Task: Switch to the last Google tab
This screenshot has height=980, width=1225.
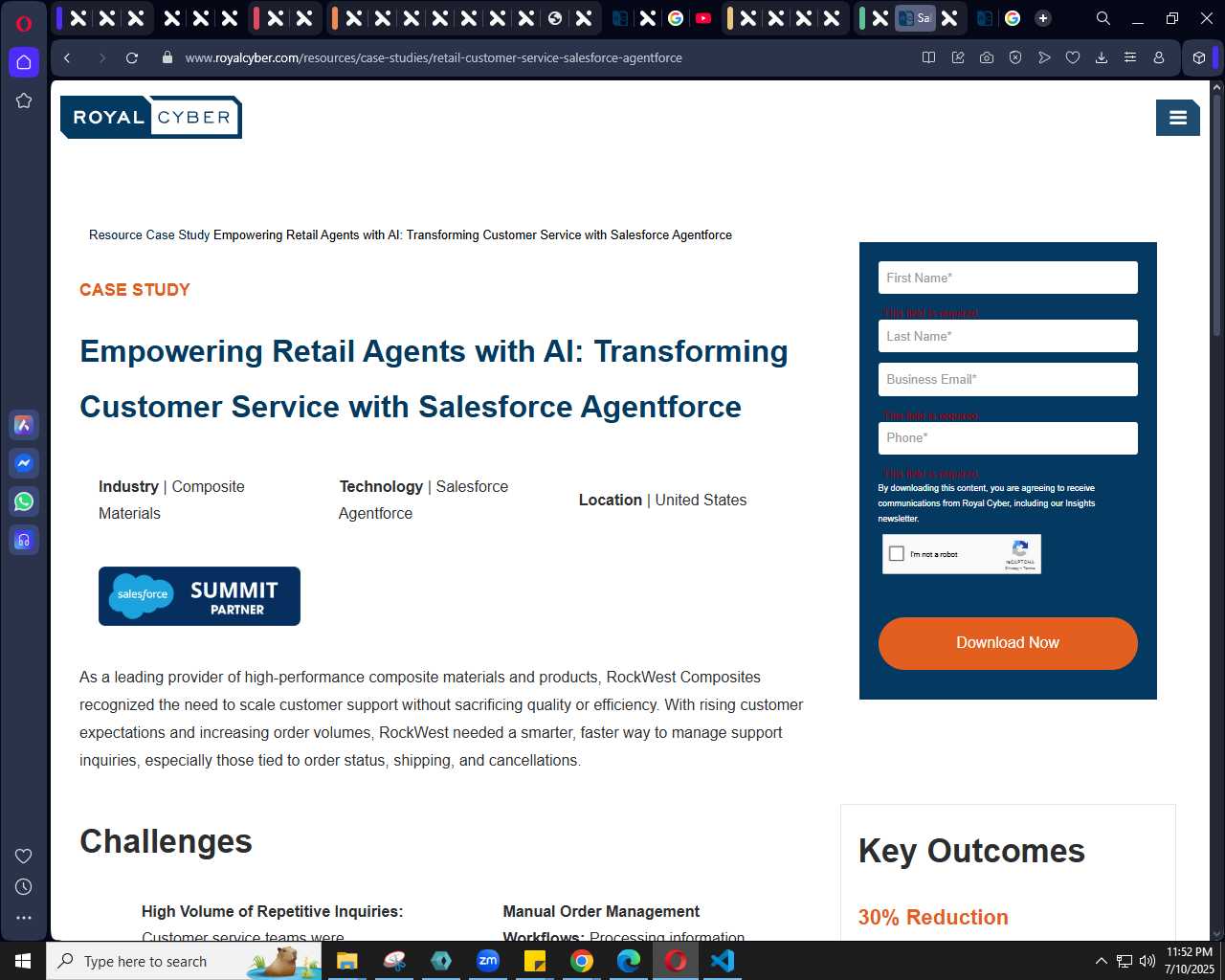Action: coord(1013,18)
